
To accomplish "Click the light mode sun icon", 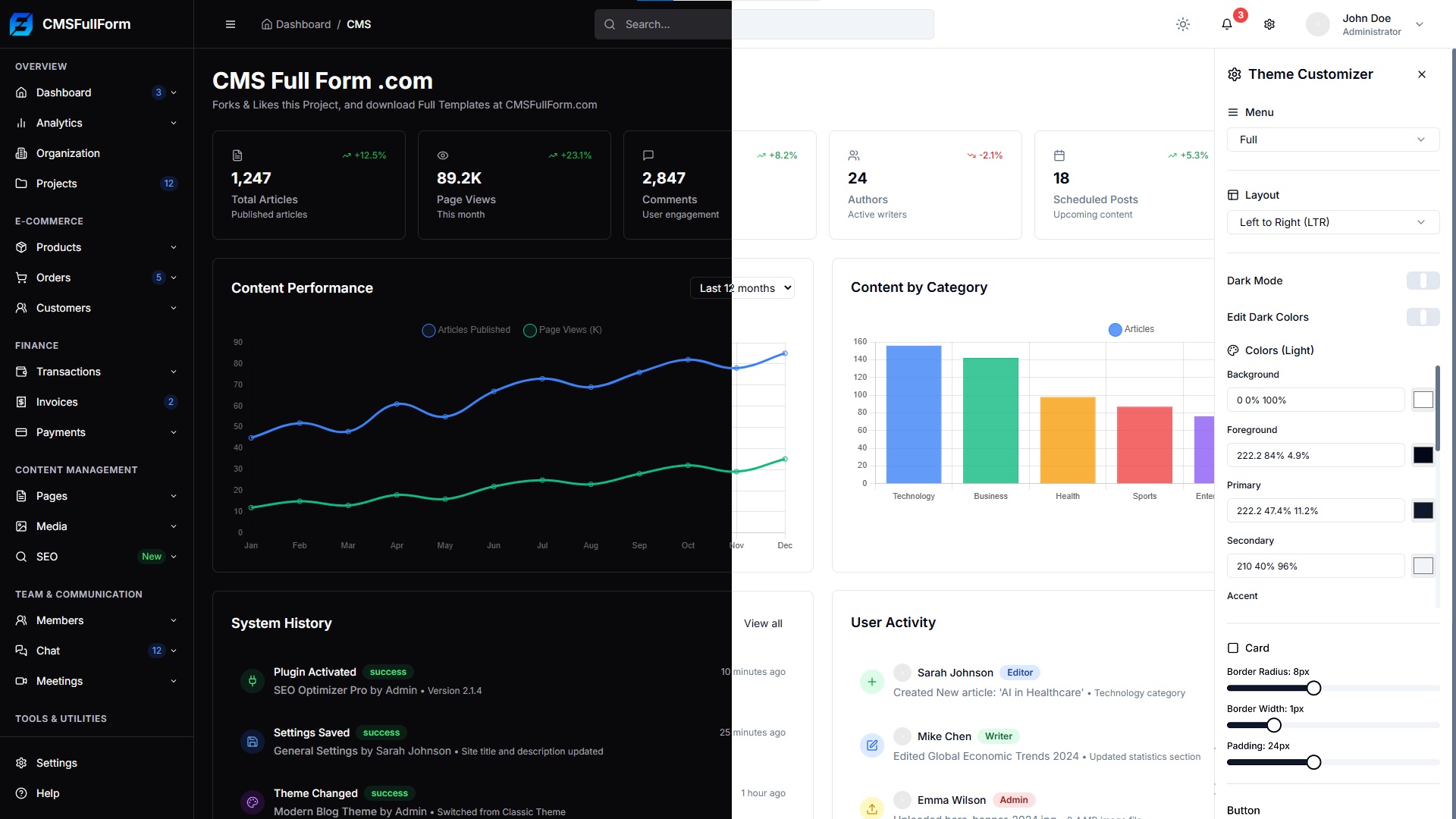I will click(1183, 24).
